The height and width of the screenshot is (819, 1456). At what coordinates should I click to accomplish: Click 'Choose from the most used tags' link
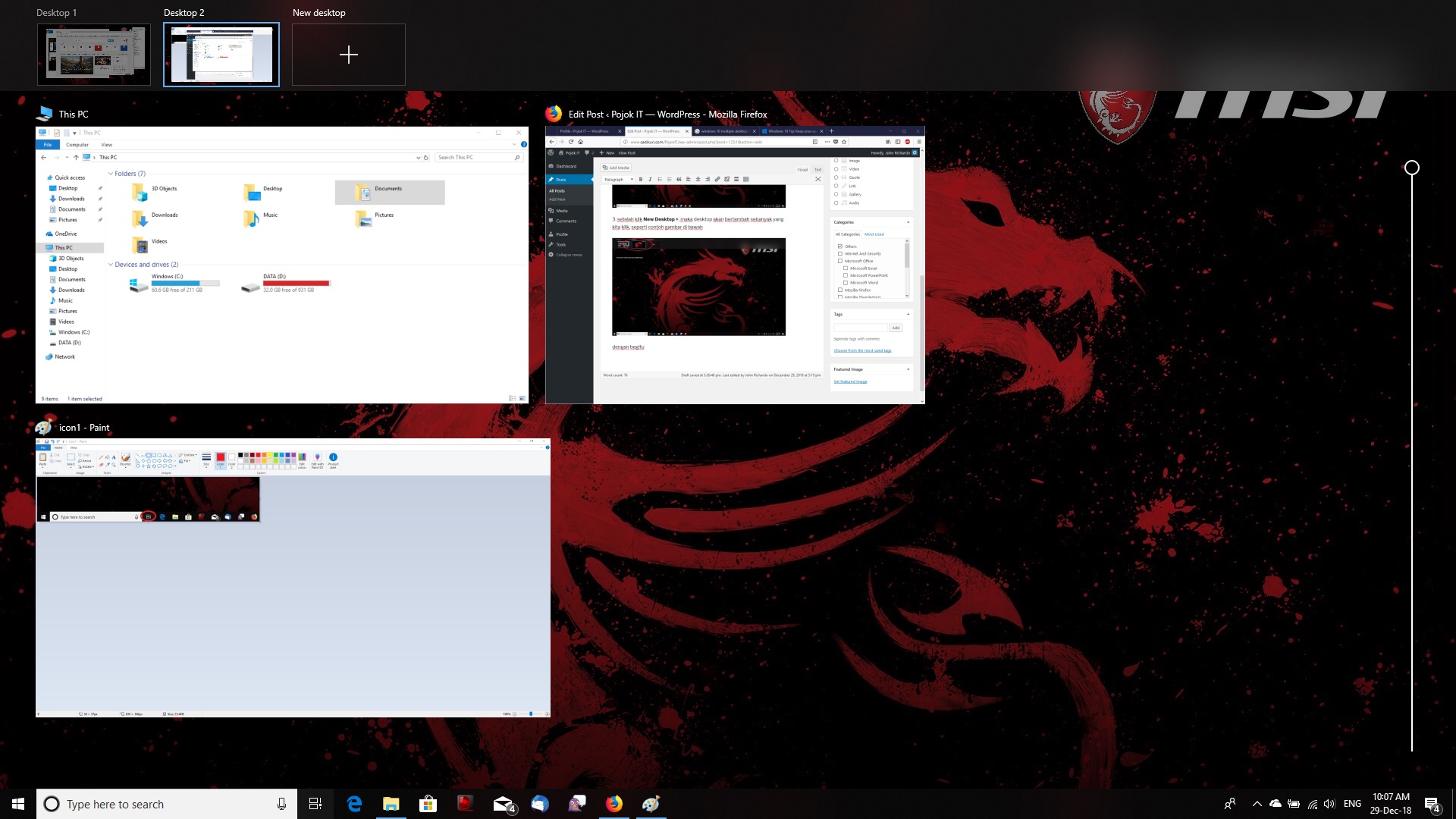click(x=862, y=350)
